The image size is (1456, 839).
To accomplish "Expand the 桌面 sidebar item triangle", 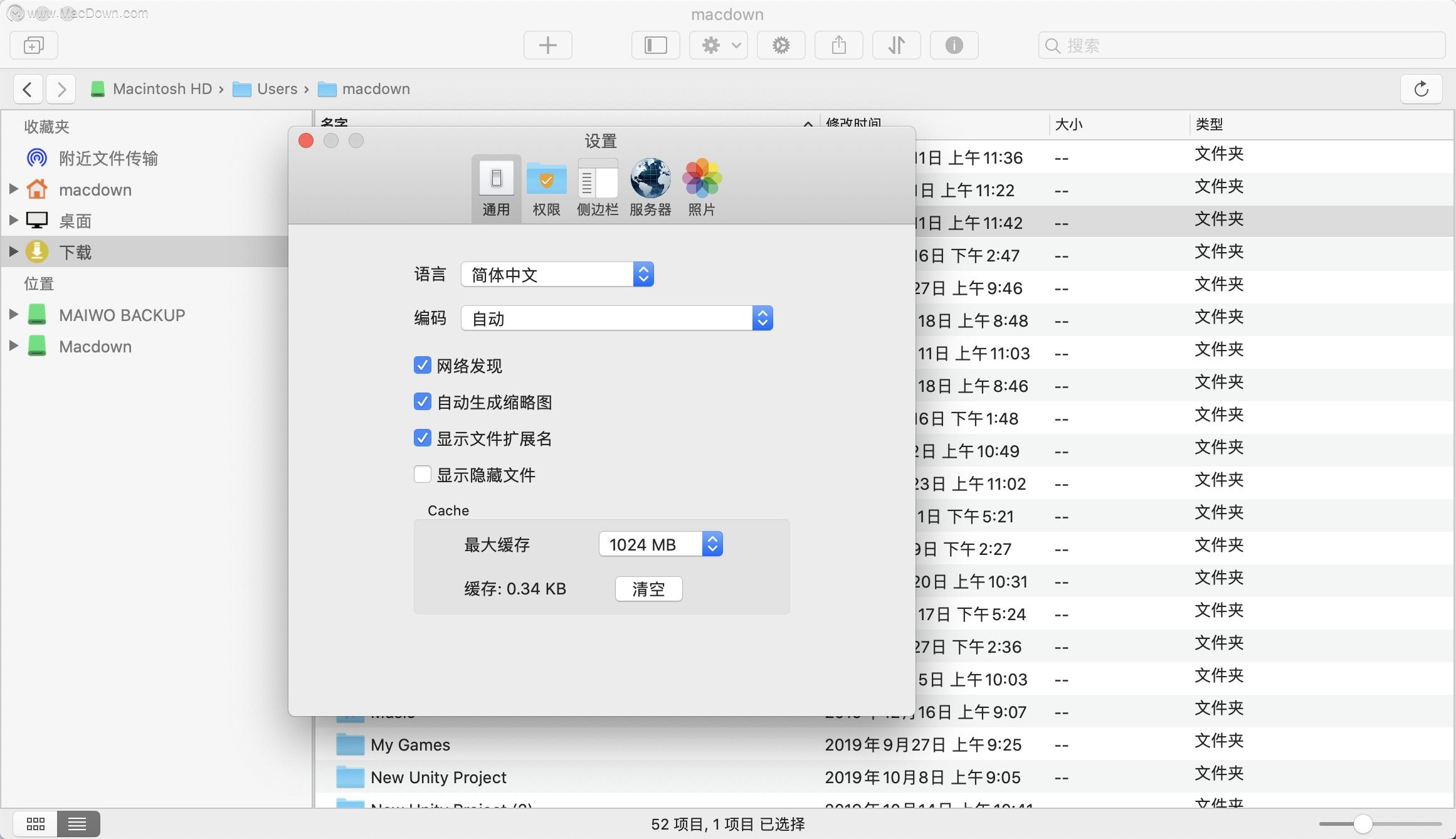I will point(13,220).
